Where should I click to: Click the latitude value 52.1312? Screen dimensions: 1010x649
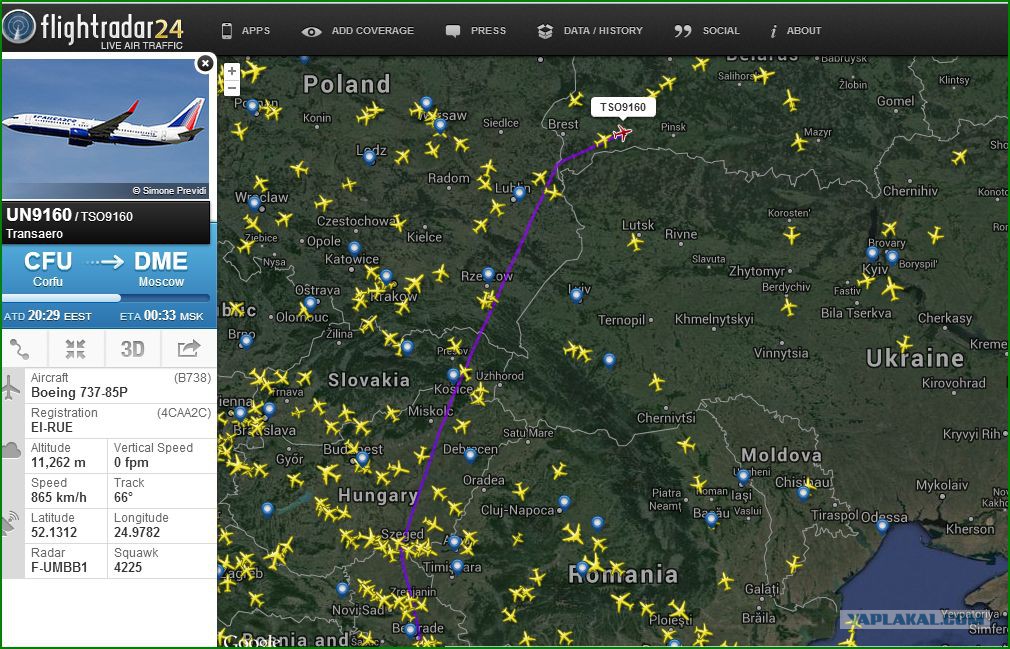pyautogui.click(x=54, y=532)
